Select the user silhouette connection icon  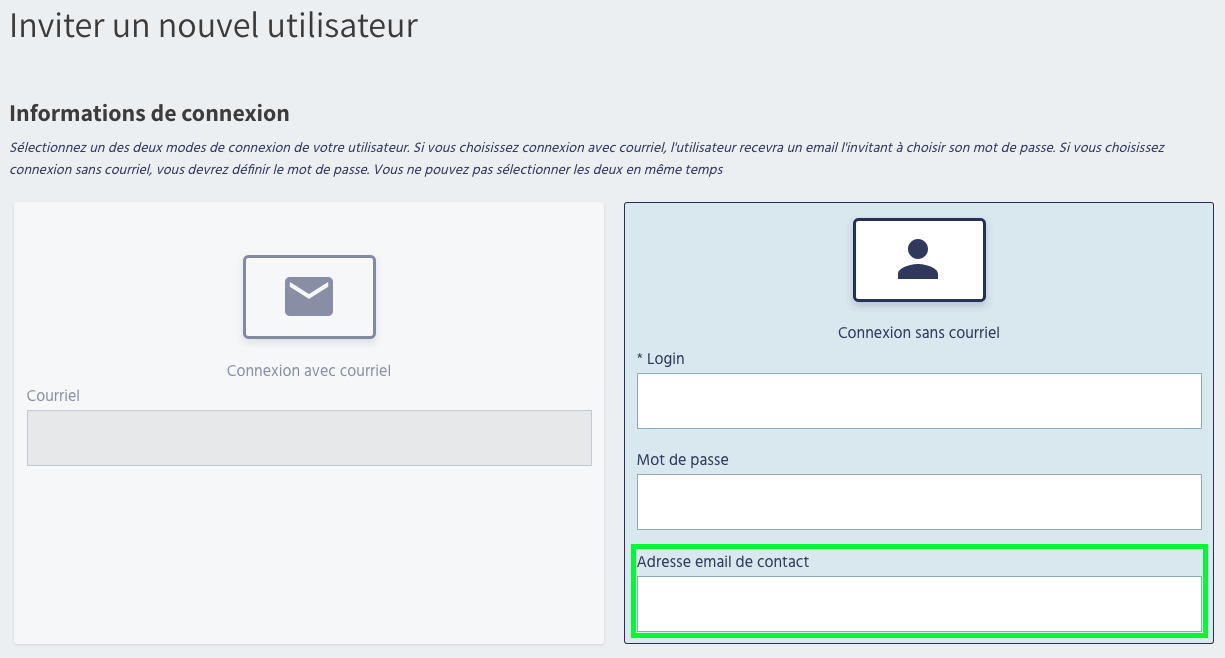918,259
